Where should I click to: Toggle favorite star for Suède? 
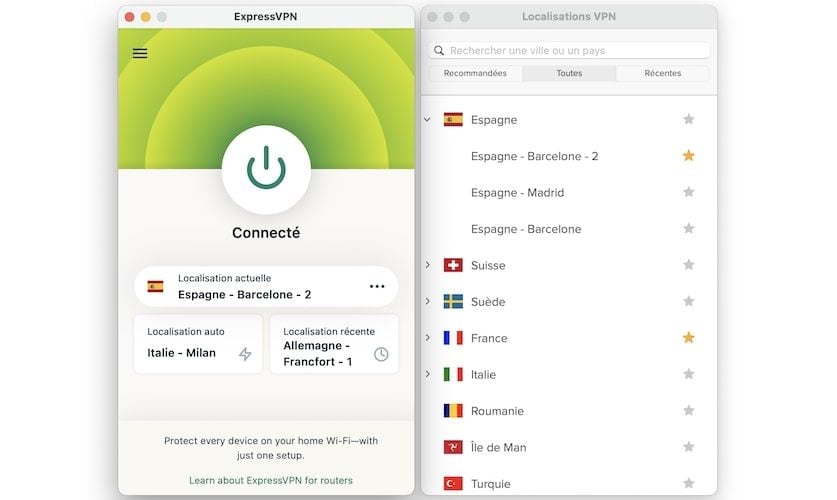tap(689, 301)
